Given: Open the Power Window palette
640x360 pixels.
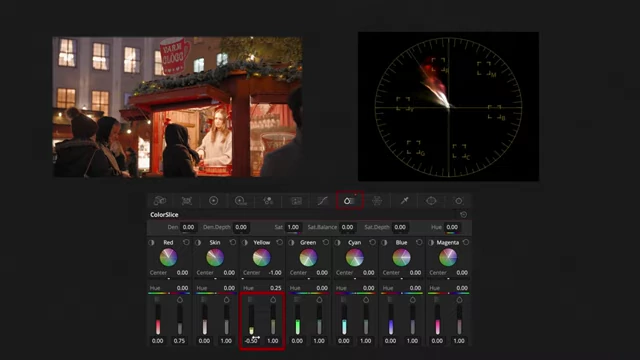Looking at the screenshot, I should point(431,200).
